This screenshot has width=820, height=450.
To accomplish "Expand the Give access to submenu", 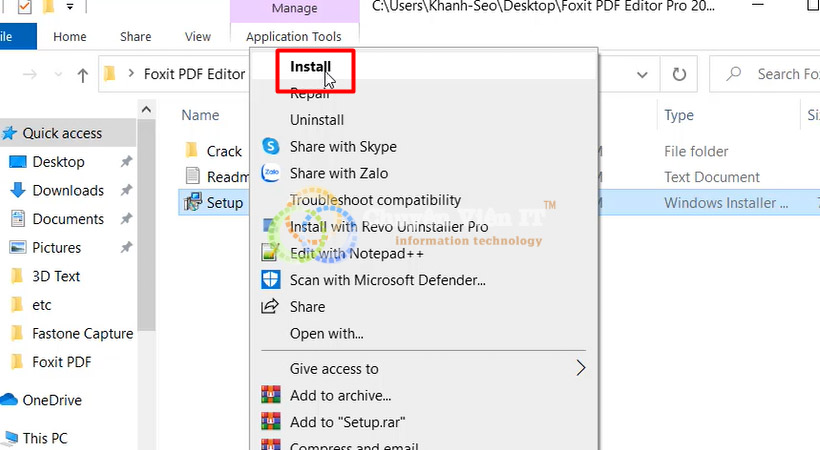I will point(581,368).
